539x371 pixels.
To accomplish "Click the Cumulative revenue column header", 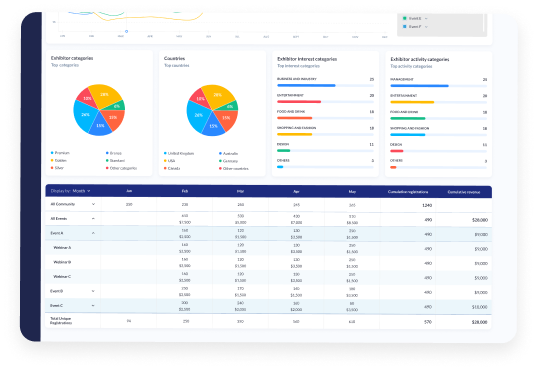I will pos(463,192).
